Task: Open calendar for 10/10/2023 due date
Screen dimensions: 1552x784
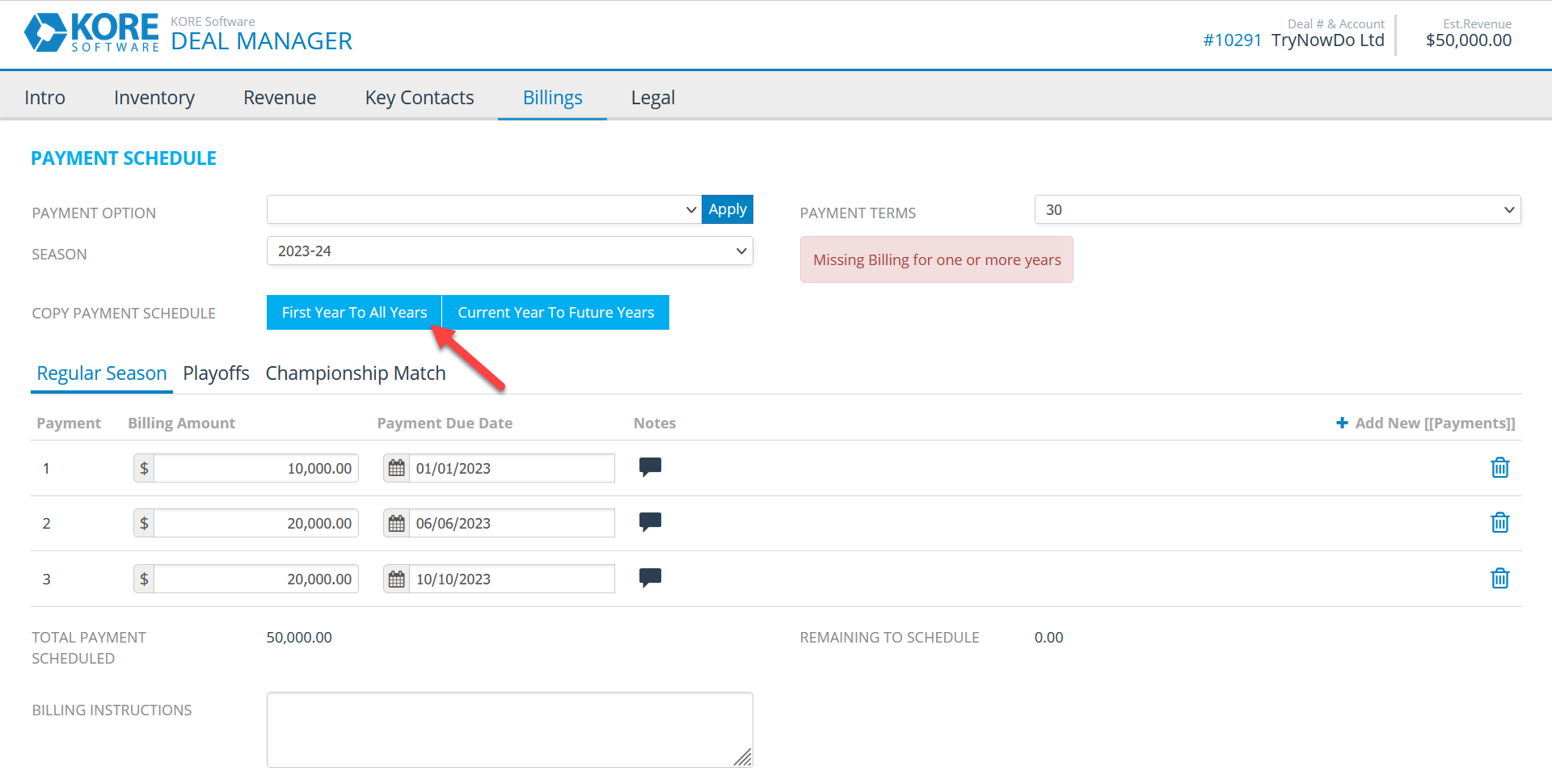Action: click(x=396, y=579)
